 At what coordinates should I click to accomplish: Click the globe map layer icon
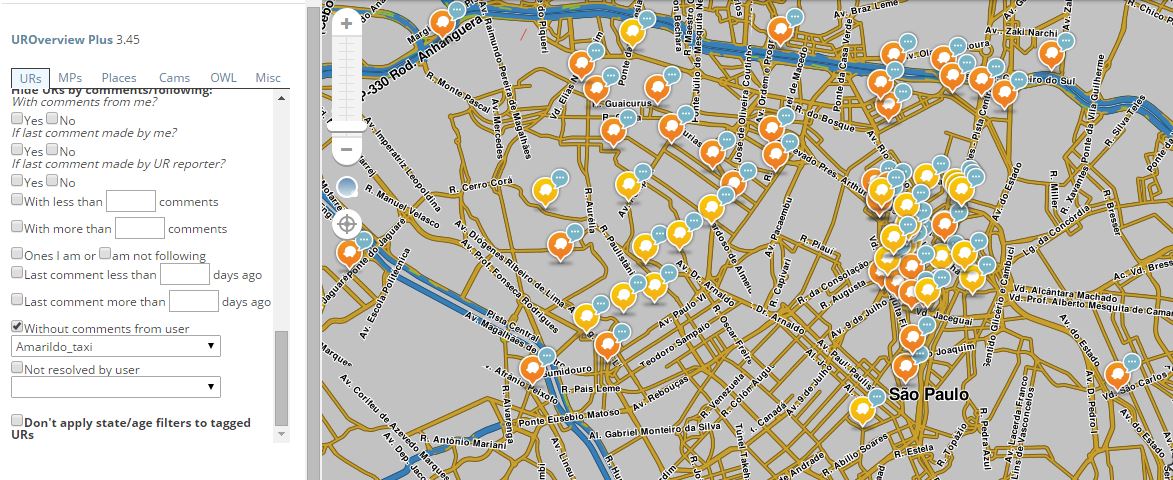[347, 187]
